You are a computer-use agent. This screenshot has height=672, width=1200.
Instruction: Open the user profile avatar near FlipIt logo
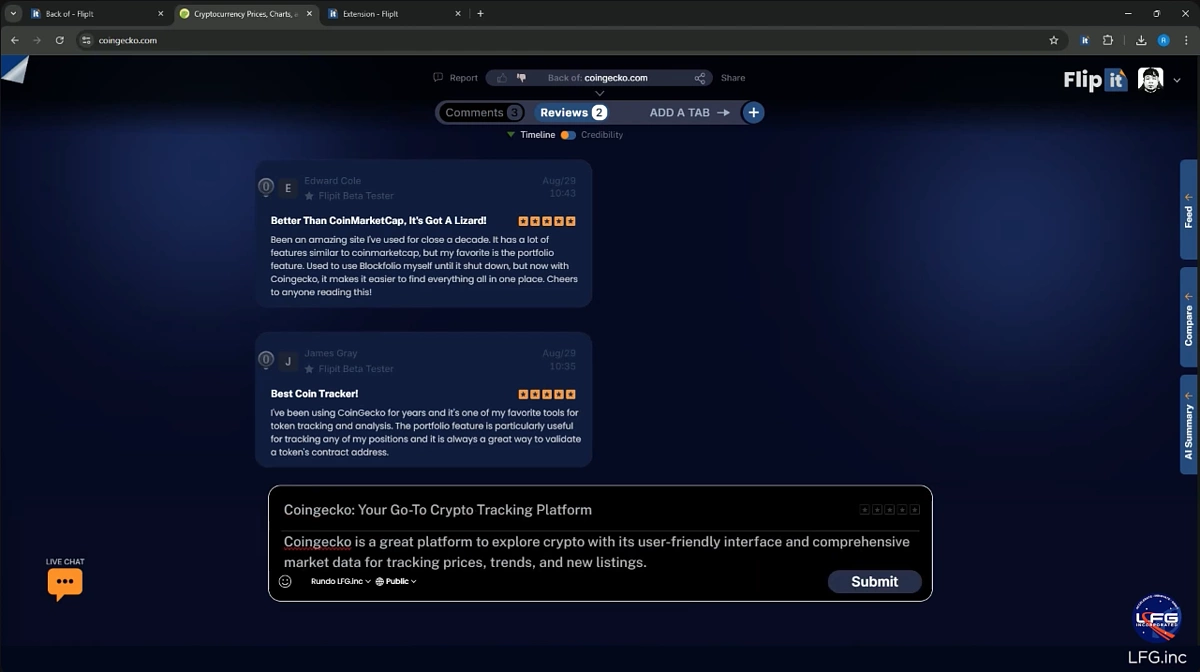(x=1150, y=80)
